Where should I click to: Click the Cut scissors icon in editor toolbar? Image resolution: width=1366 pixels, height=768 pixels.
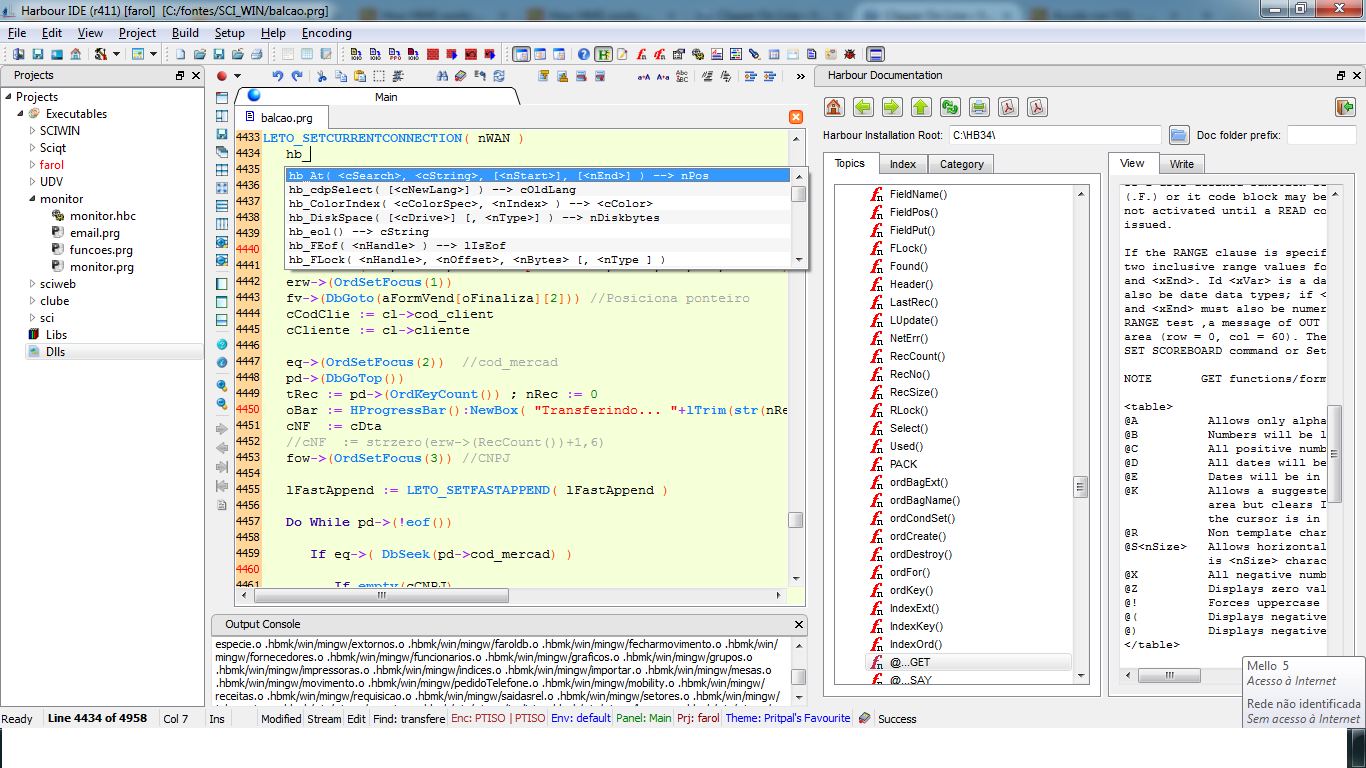(x=322, y=76)
